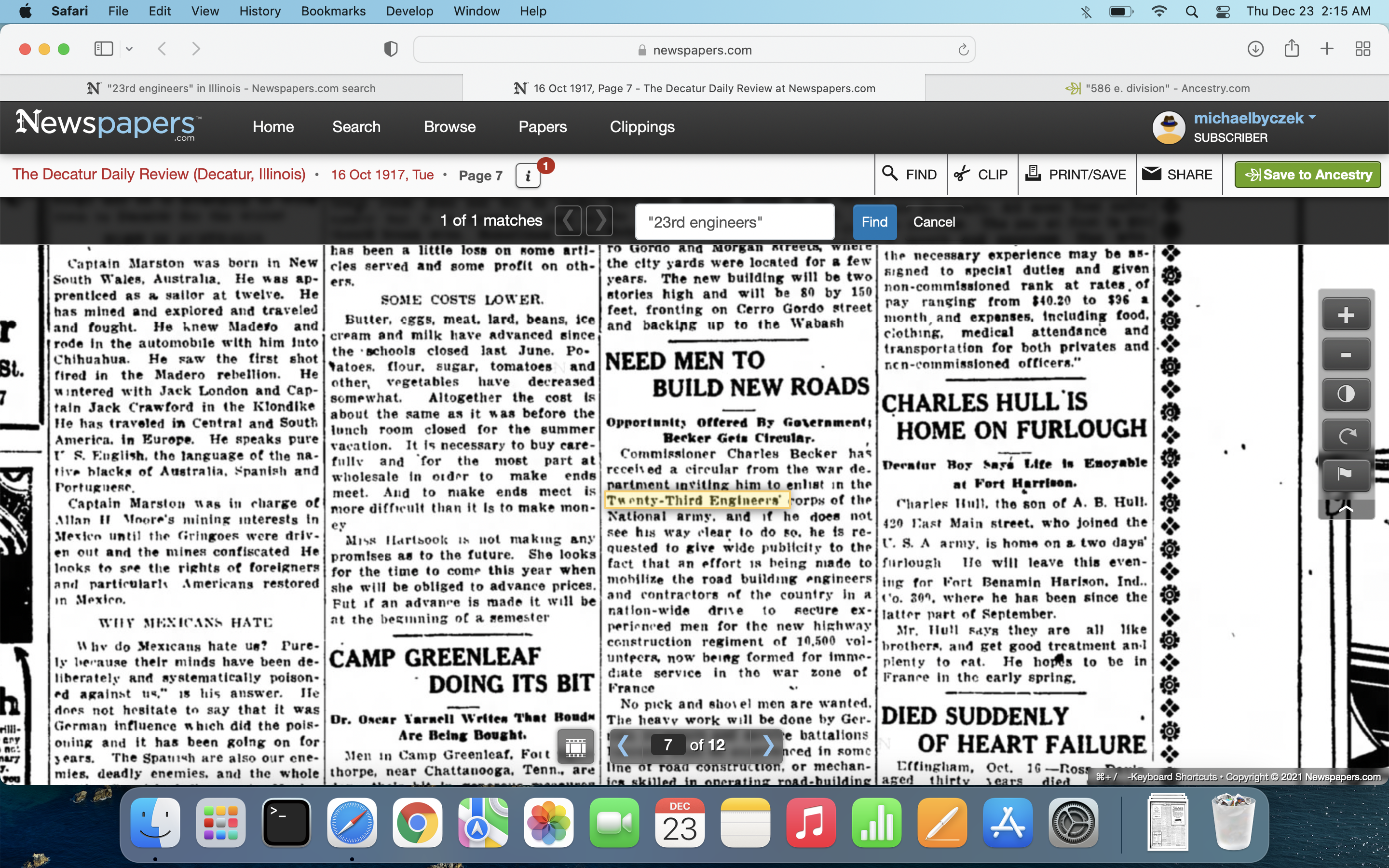
Task: Open PRINT/SAVE option
Action: click(1076, 175)
